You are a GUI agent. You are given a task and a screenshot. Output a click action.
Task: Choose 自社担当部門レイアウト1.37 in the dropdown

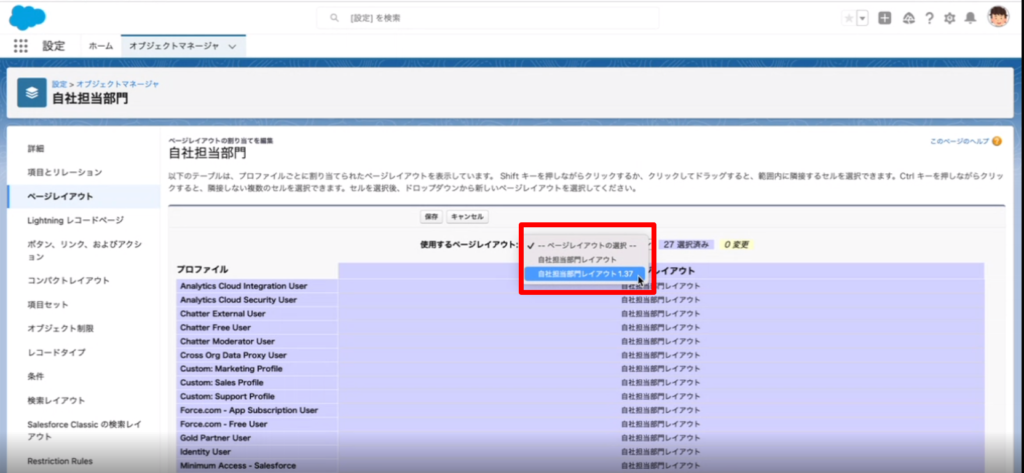(x=585, y=274)
